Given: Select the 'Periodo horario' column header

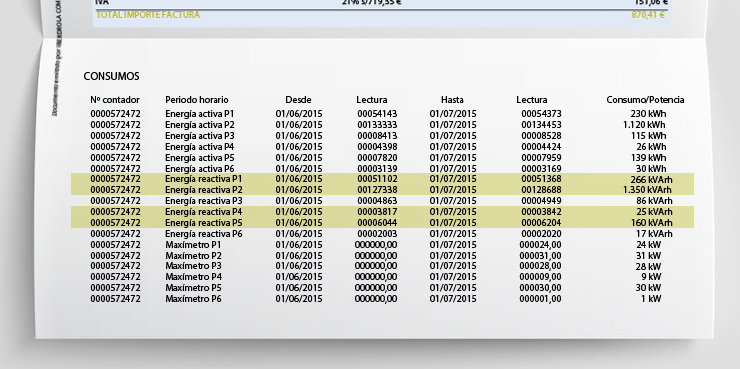Looking at the screenshot, I should pos(197,100).
